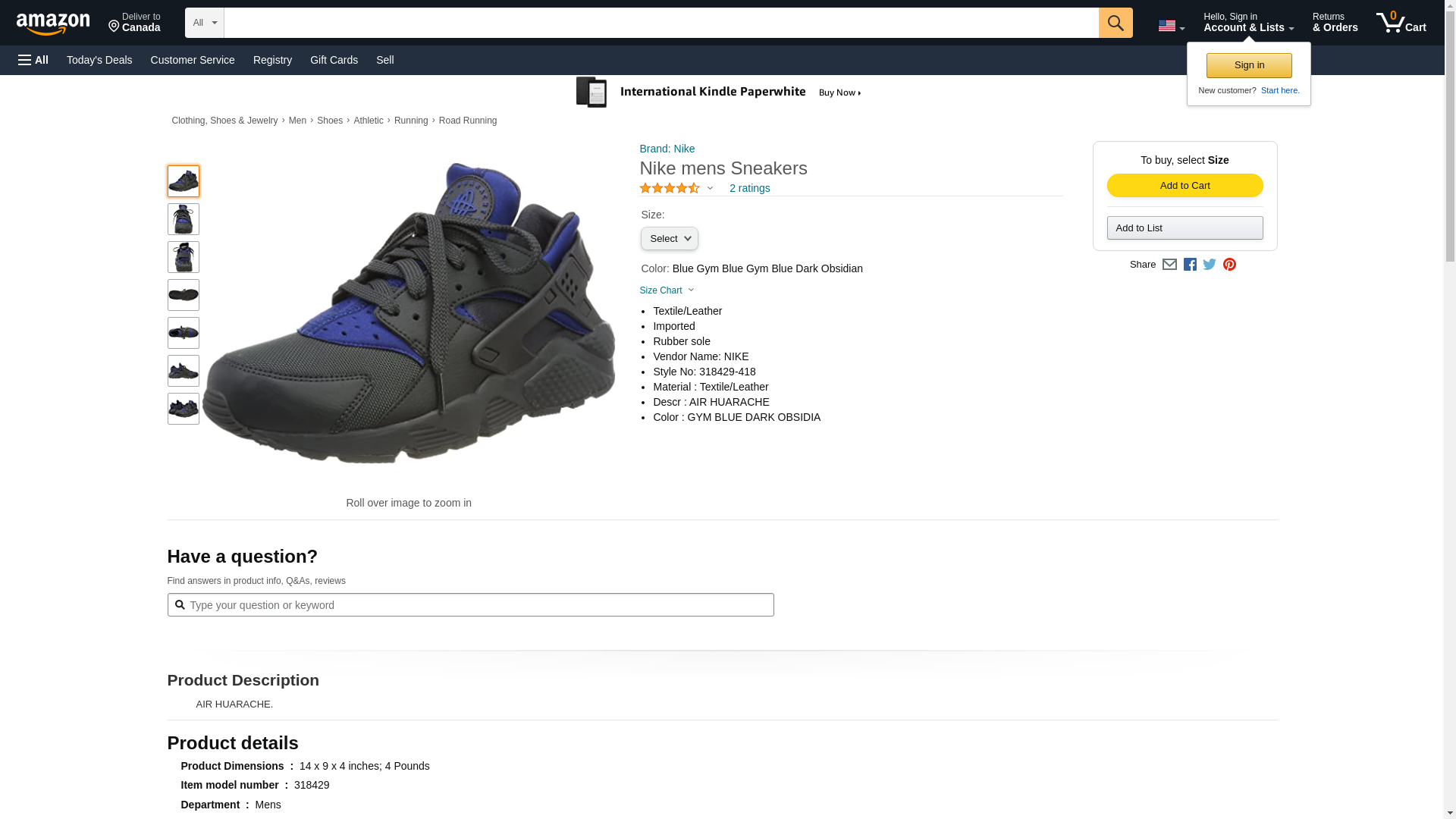
Task: Open the All hamburger menu
Action: point(33,60)
